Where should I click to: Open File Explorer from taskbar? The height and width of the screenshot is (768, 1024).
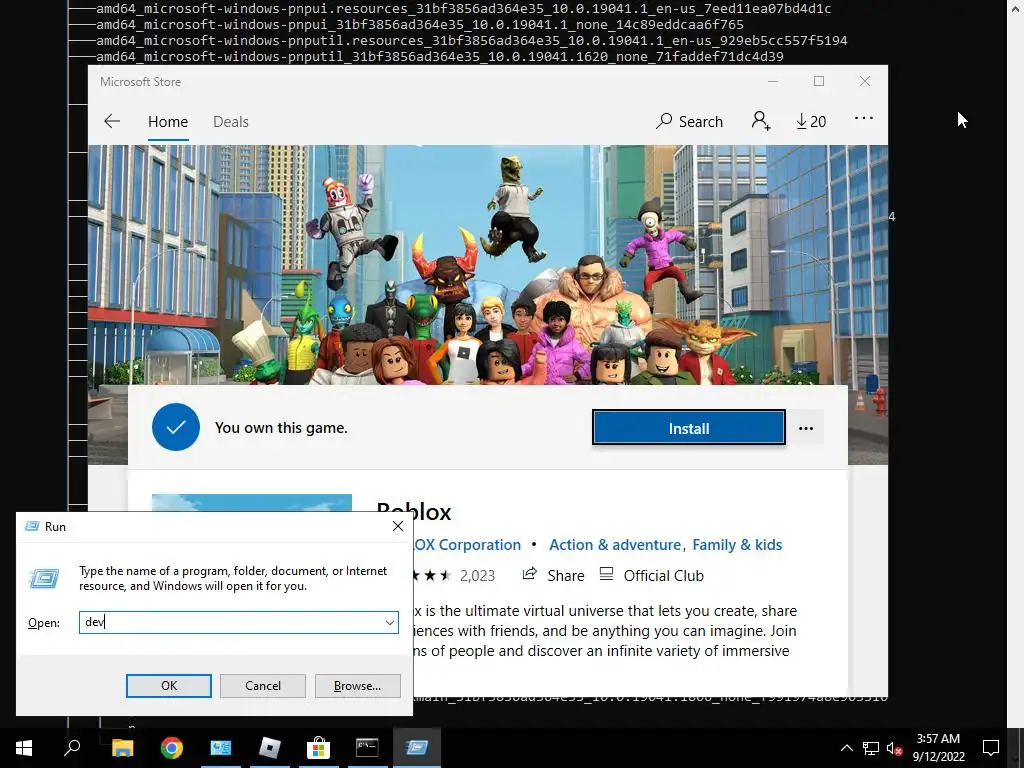point(122,748)
